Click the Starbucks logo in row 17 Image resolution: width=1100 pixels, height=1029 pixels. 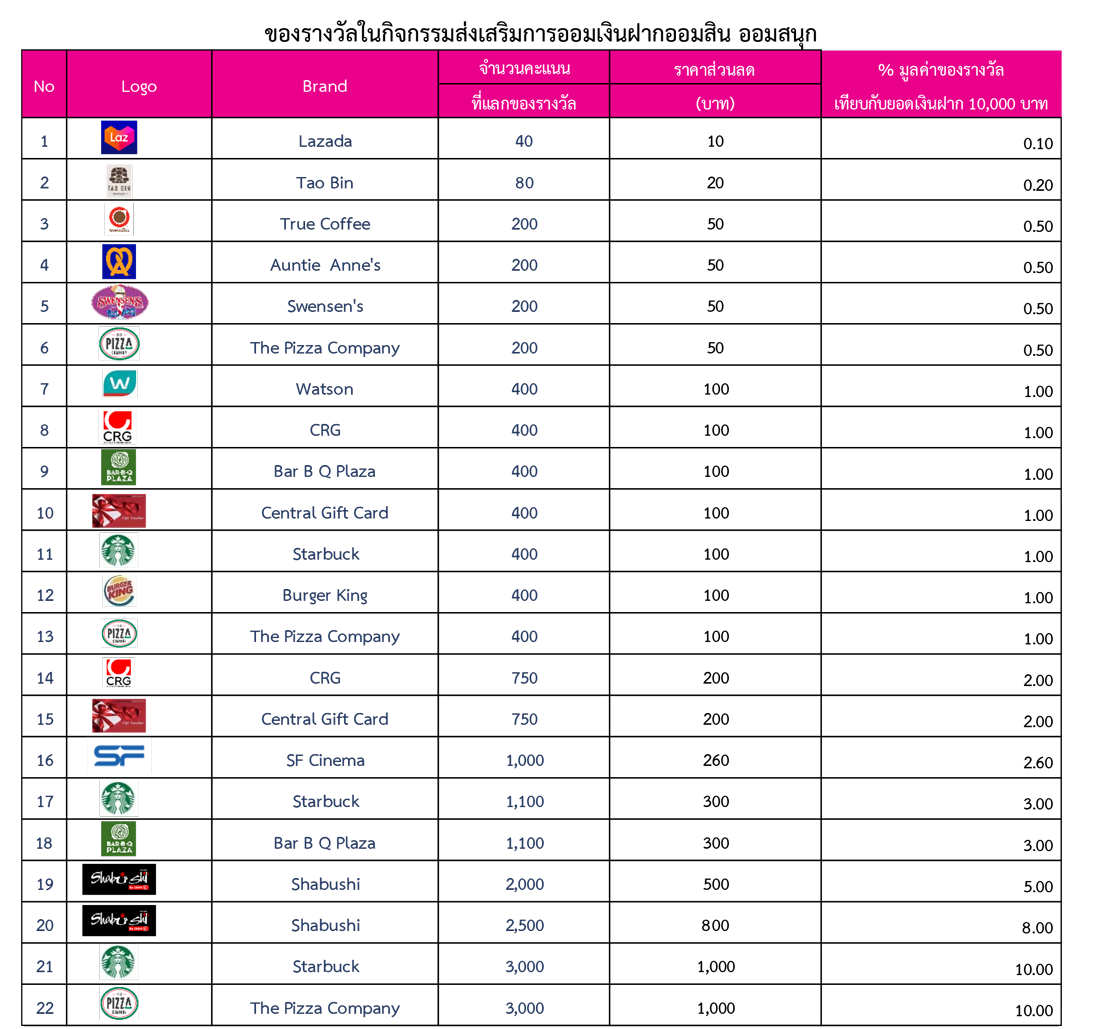click(x=118, y=799)
